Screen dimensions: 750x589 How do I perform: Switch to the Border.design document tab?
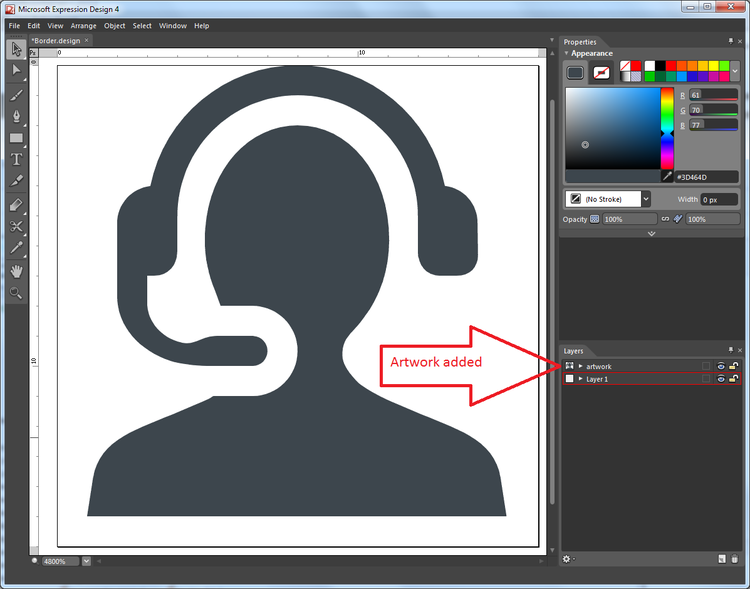[58, 41]
